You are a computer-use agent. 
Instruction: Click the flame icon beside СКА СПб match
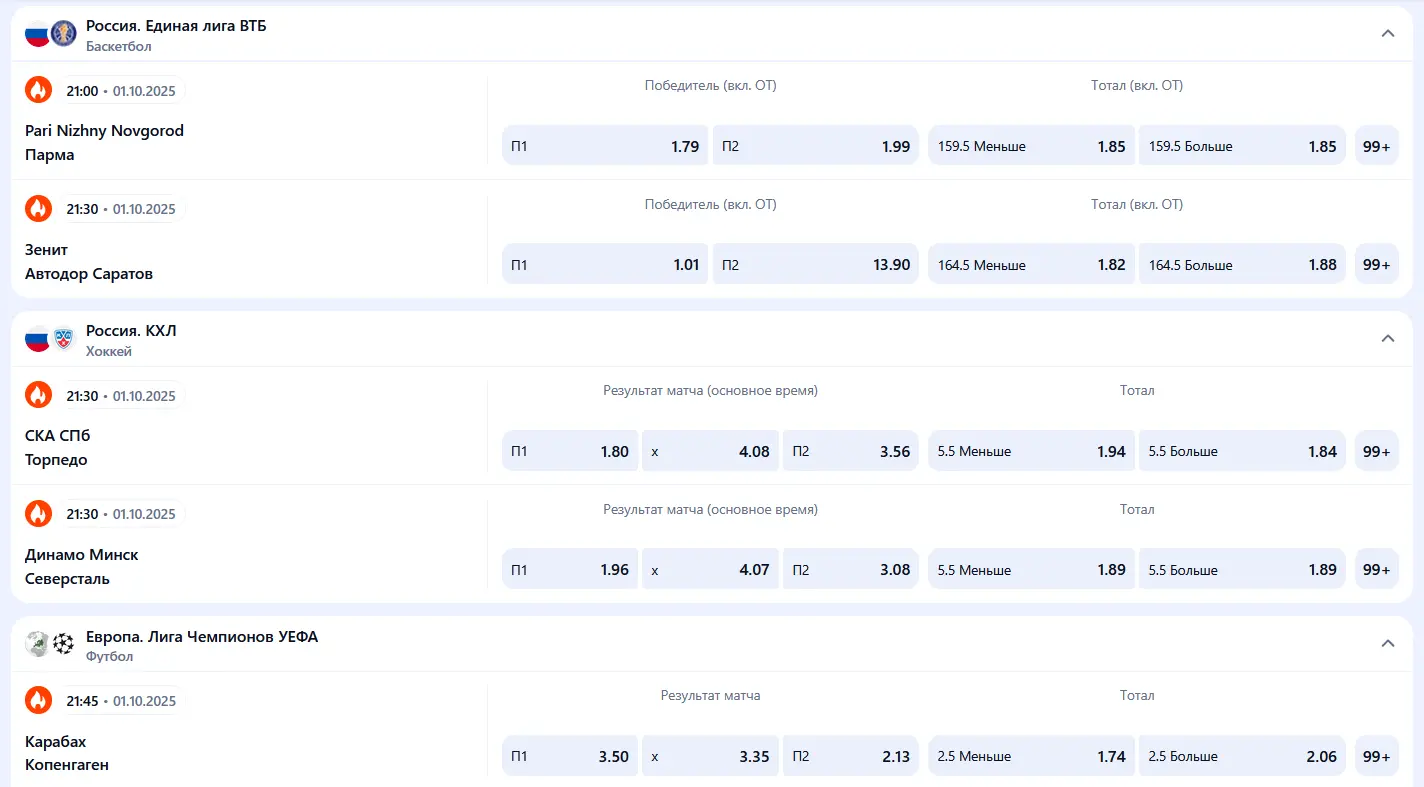pyautogui.click(x=38, y=395)
